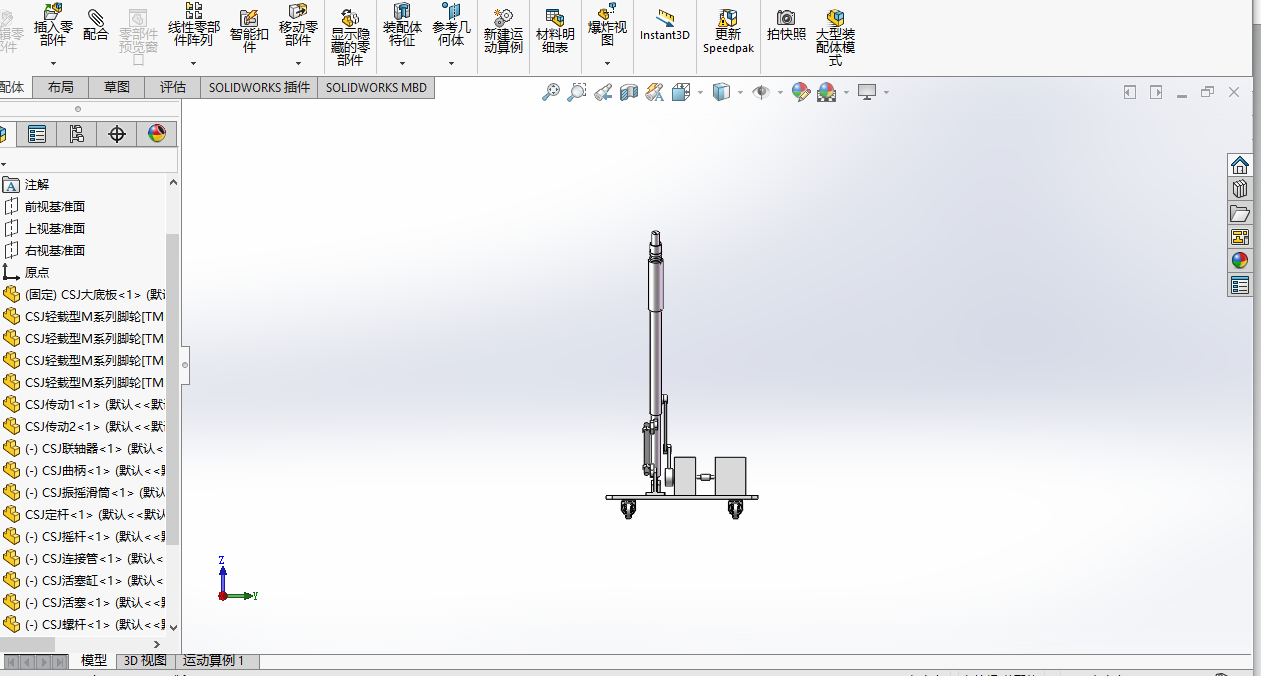Viewport: 1261px width, 676px height.
Task: Click the Zoom to Fit magnifier icon
Action: [550, 92]
